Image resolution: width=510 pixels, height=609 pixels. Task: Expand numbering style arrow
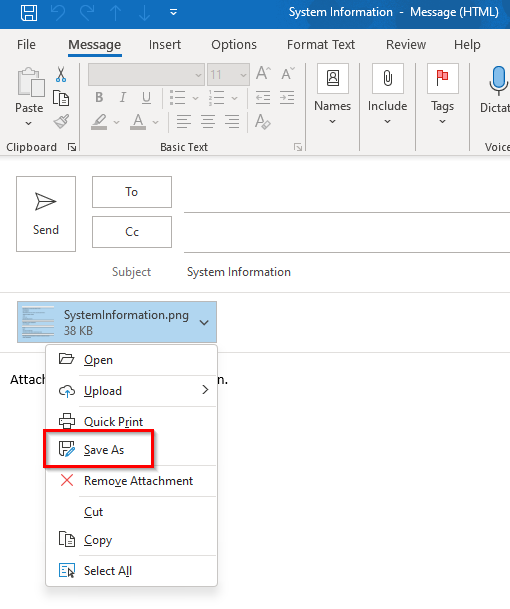click(x=235, y=98)
